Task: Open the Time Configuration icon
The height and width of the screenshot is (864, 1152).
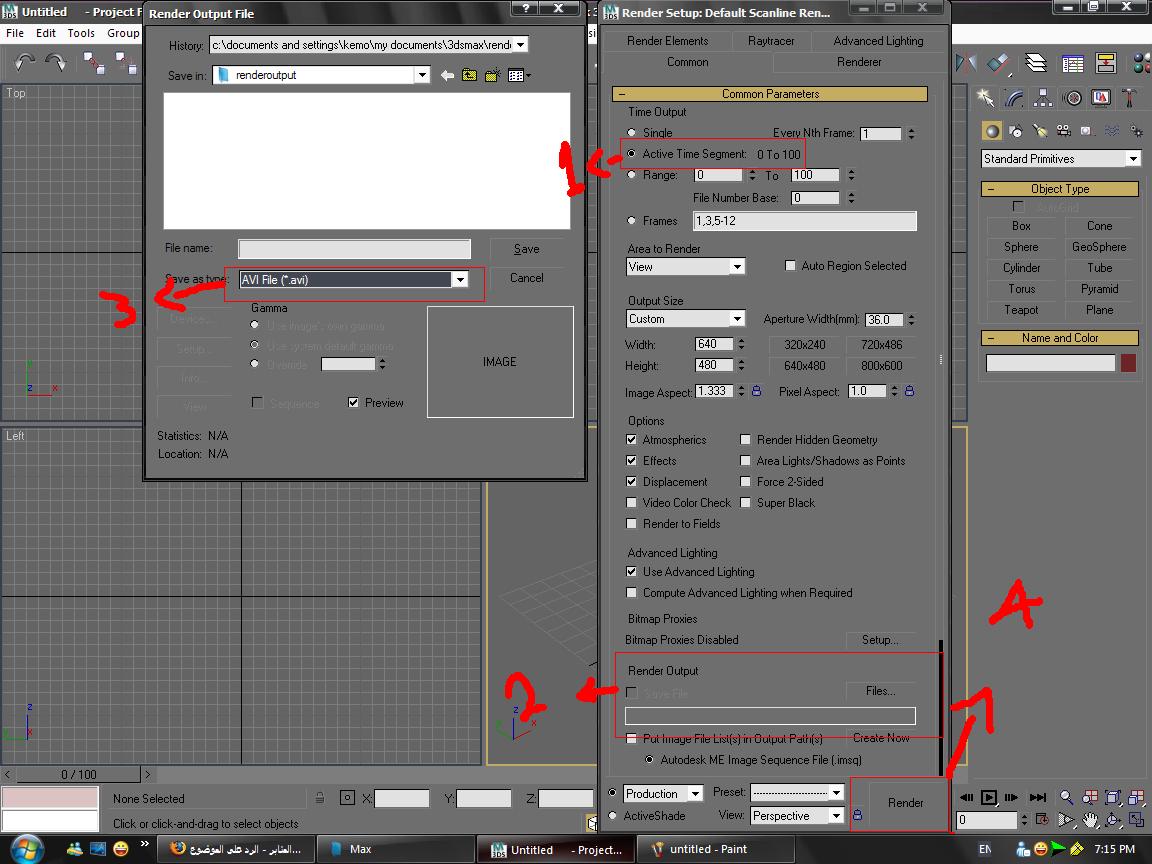Action: click(1042, 819)
